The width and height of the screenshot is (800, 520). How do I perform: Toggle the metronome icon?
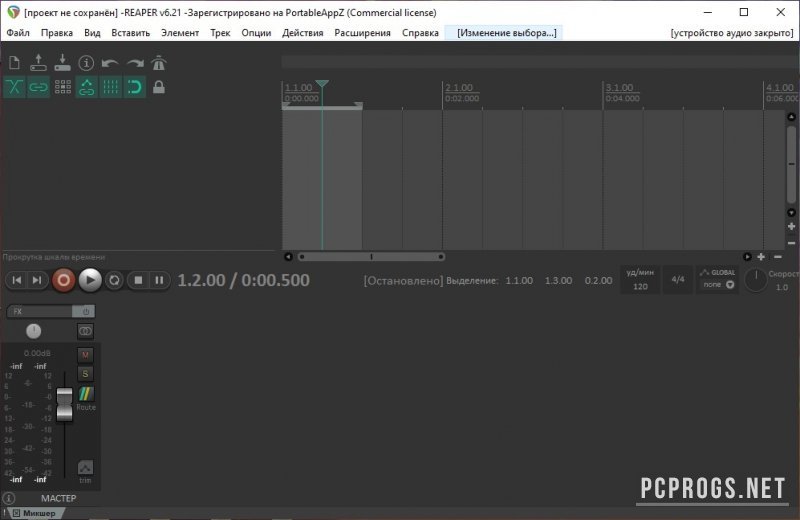point(158,64)
